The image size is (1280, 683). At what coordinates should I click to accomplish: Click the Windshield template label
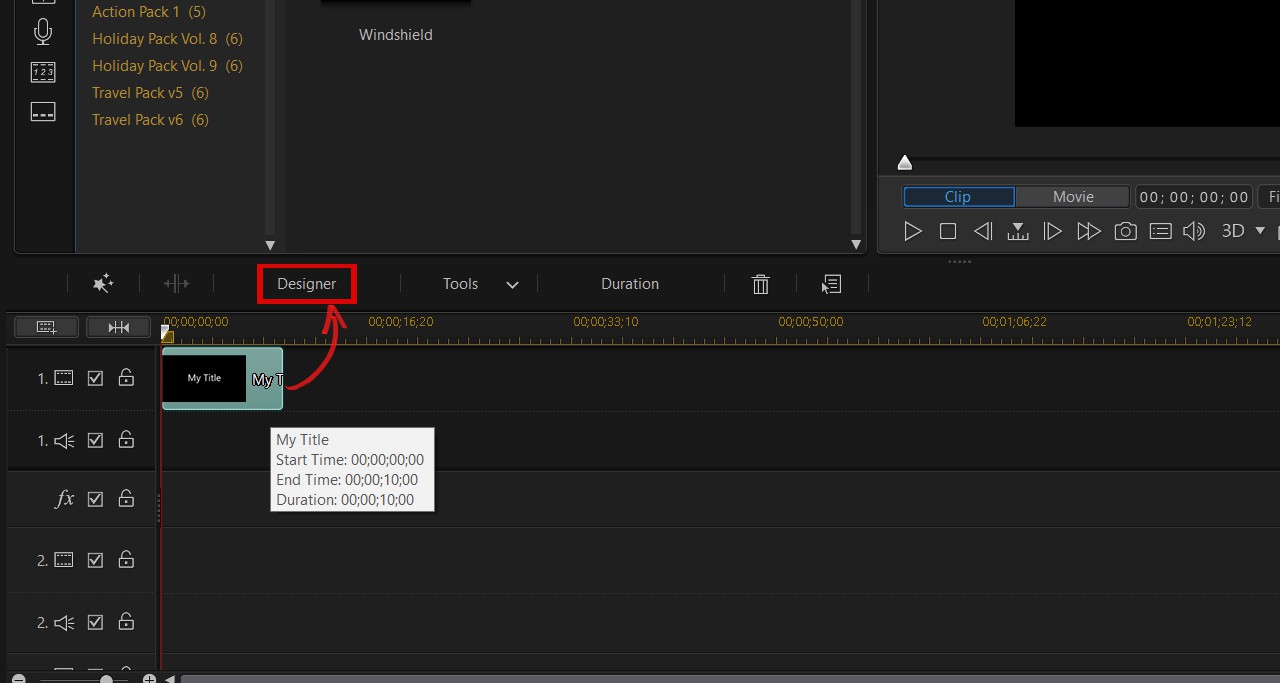pos(396,35)
